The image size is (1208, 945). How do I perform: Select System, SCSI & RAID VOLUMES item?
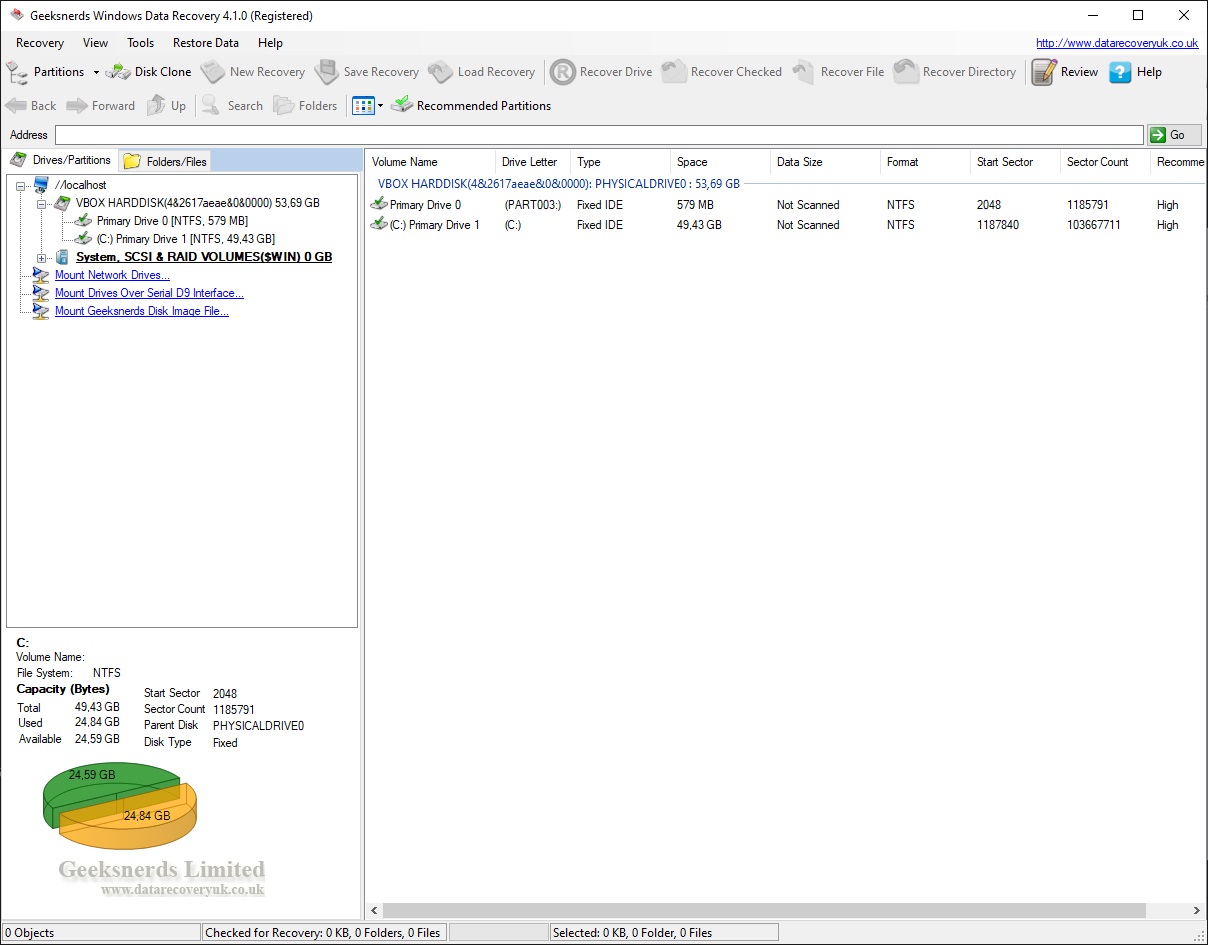pos(204,257)
